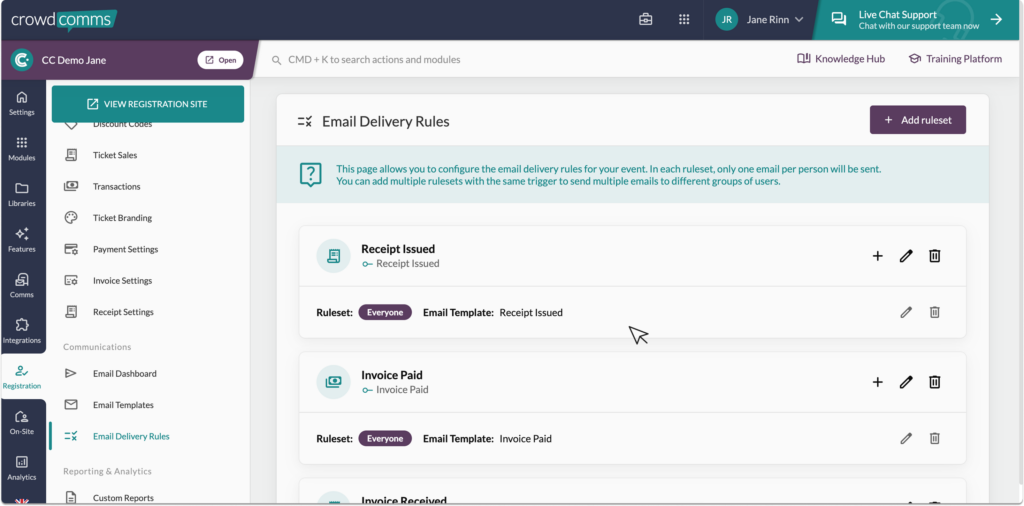This screenshot has width=1024, height=506.
Task: Delete the Receipt Issued template rule row
Action: click(935, 312)
